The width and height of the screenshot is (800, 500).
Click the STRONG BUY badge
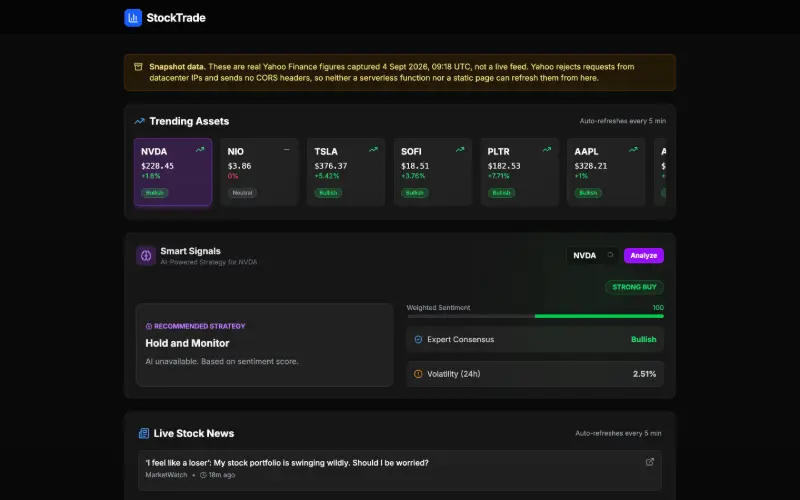point(634,287)
